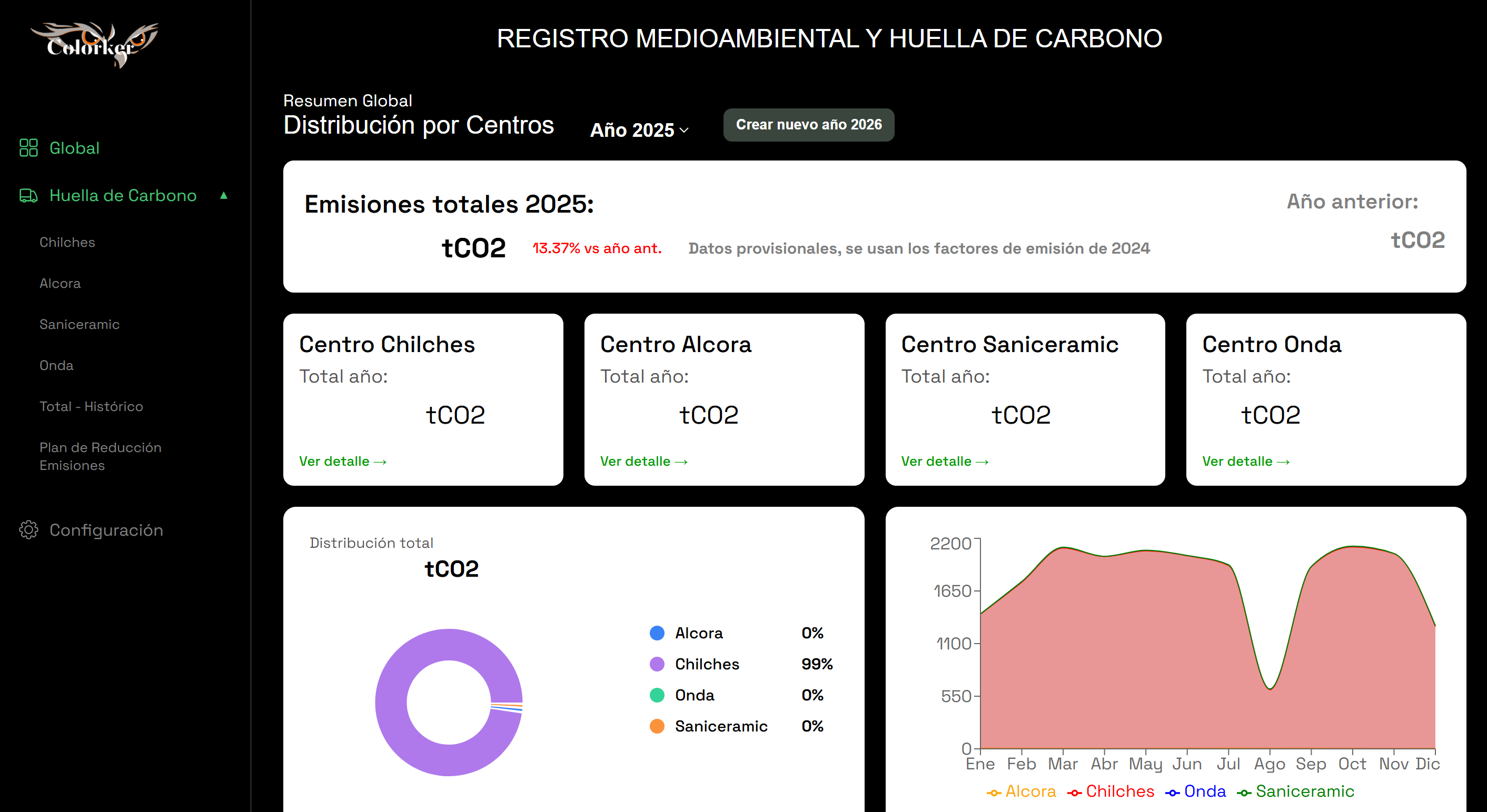The height and width of the screenshot is (812, 1487).
Task: Select the Global grid icon in sidebar
Action: 28,148
